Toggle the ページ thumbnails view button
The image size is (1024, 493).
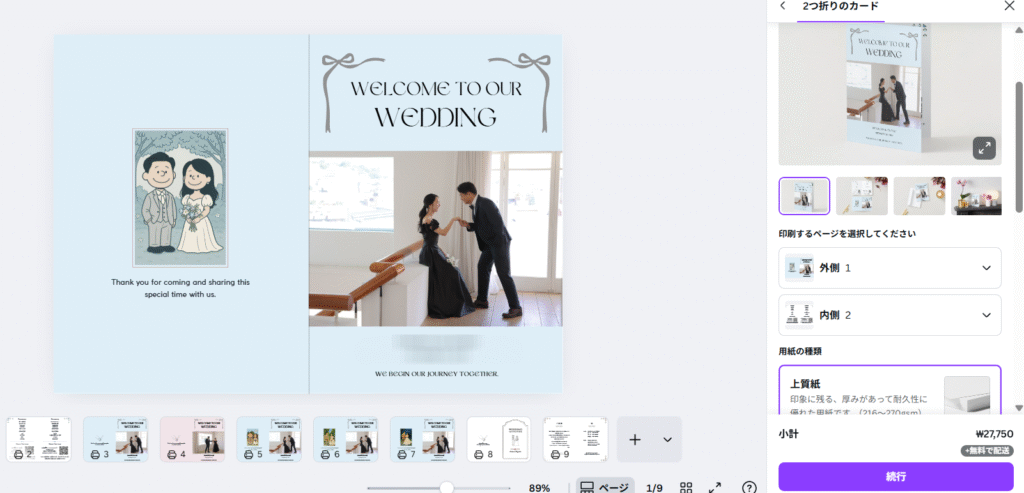coord(605,488)
